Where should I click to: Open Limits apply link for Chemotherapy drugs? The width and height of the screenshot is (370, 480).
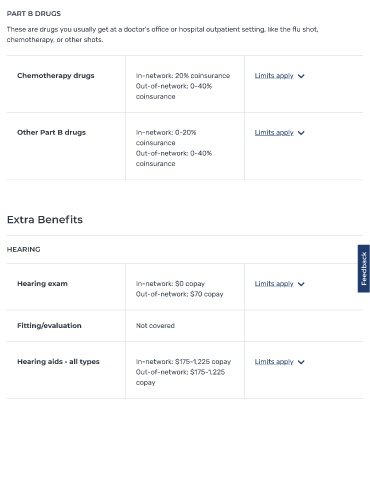[x=274, y=76]
